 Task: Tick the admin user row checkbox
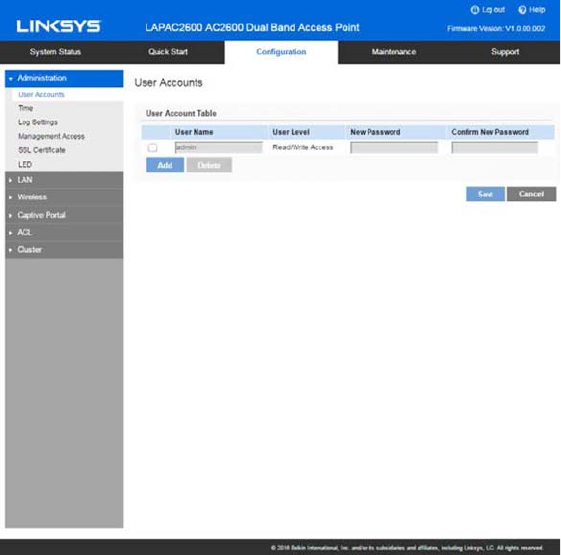click(x=152, y=147)
